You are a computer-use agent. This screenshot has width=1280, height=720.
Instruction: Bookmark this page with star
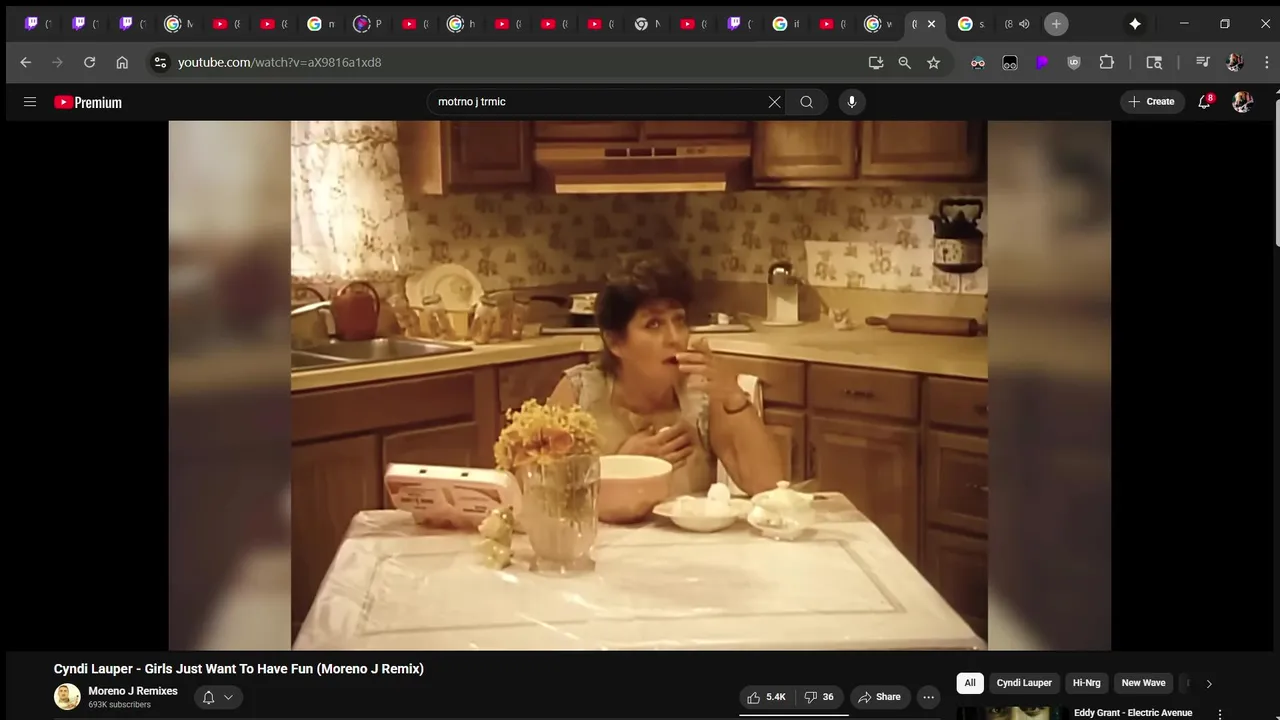click(x=934, y=62)
